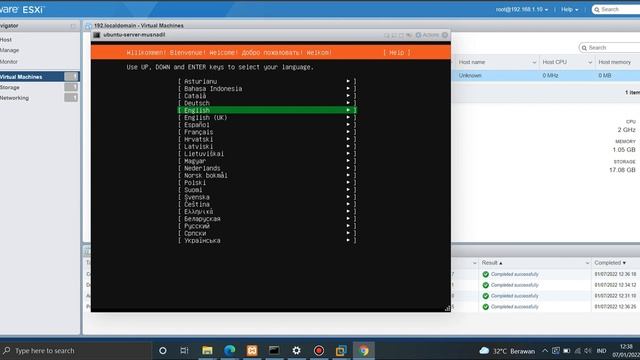640x360 pixels.
Task: Click the ESXi header Search field
Action: click(x=616, y=9)
